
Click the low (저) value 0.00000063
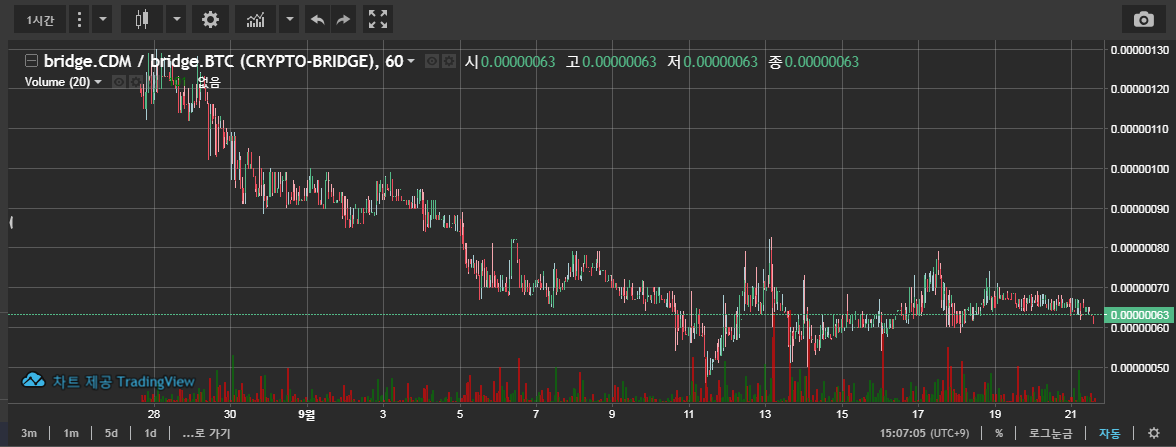(720, 62)
